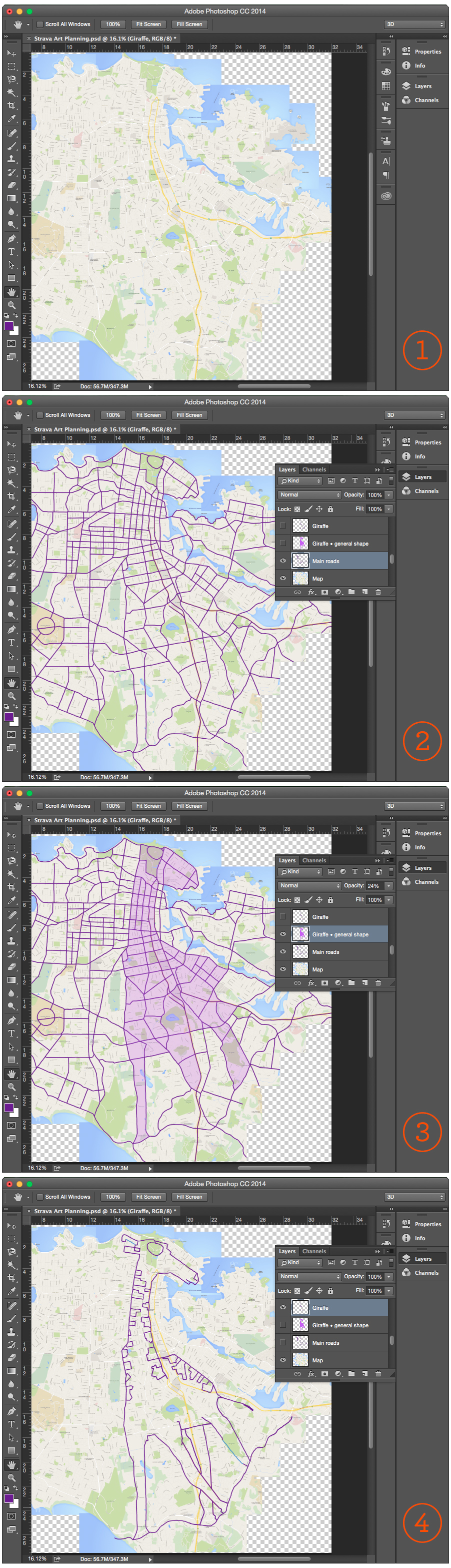Viewport: 451px width, 1568px height.
Task: Open the Normal blend mode dropdown in screenshot 2
Action: coord(310,495)
